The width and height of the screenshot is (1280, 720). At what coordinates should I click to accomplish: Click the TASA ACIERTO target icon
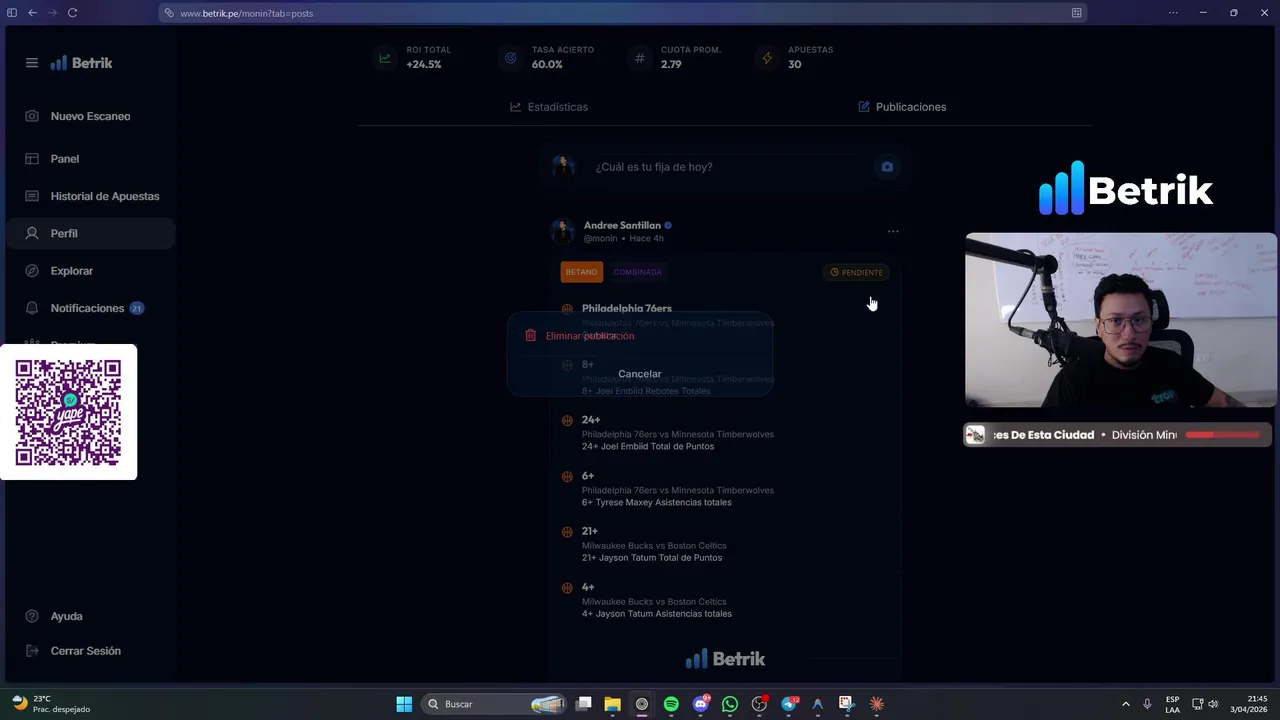pyautogui.click(x=511, y=58)
